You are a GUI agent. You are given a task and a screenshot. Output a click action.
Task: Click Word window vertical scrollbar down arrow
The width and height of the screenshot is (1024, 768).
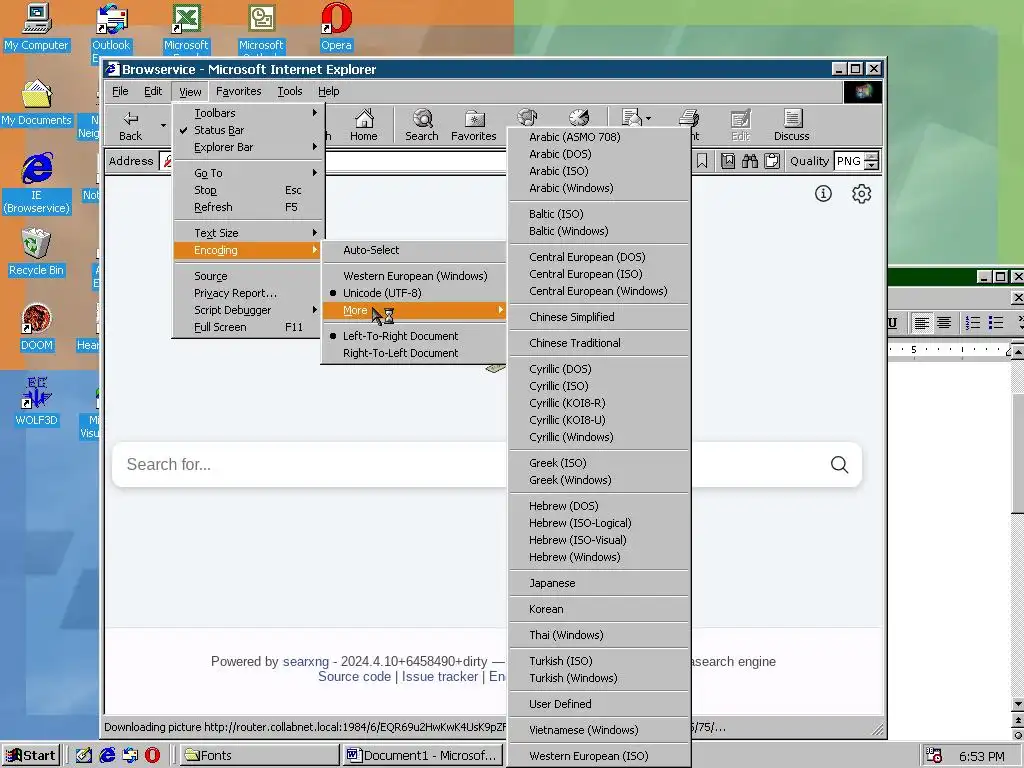click(x=1017, y=704)
